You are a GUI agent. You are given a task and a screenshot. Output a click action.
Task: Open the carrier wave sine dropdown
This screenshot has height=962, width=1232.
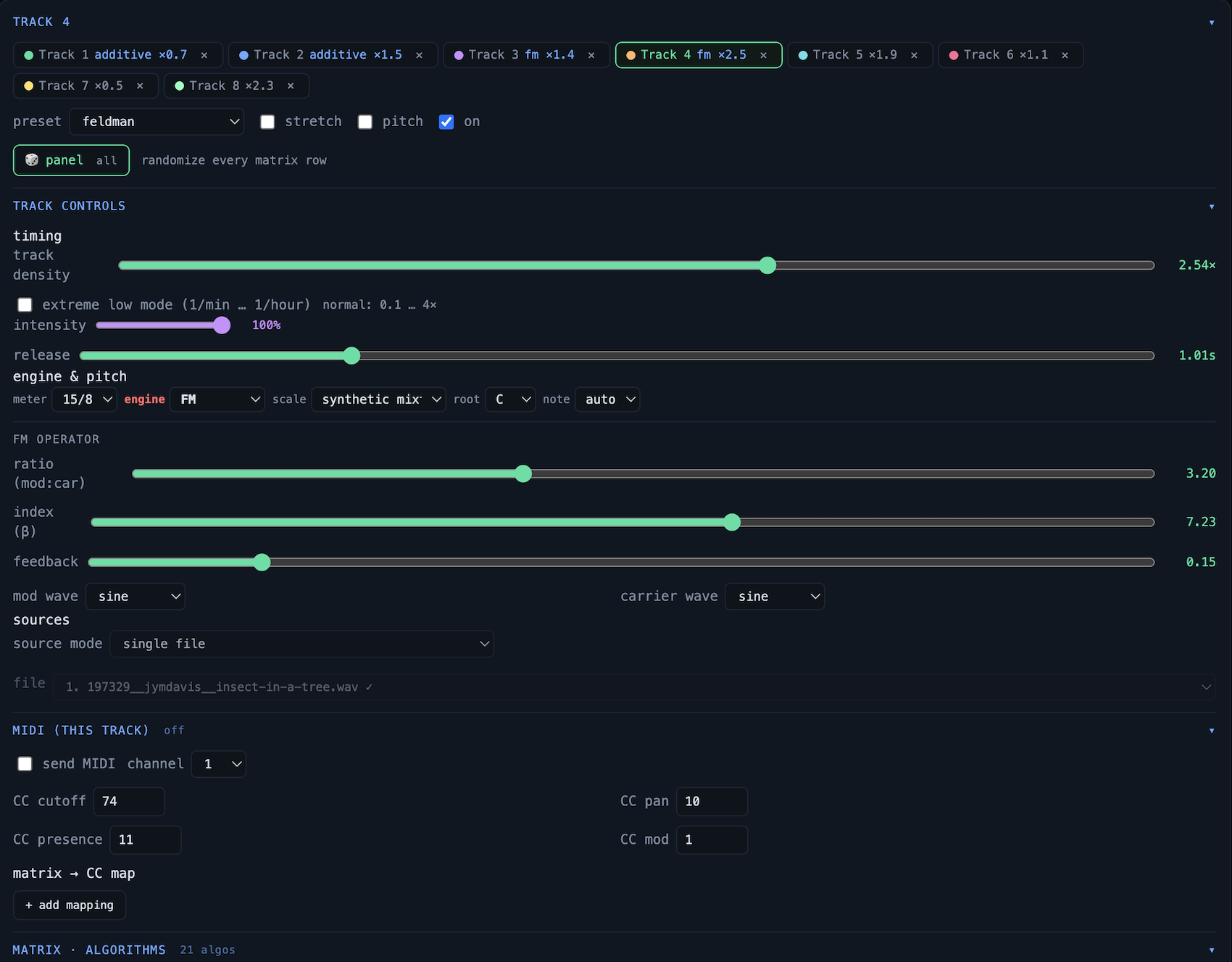(x=775, y=597)
